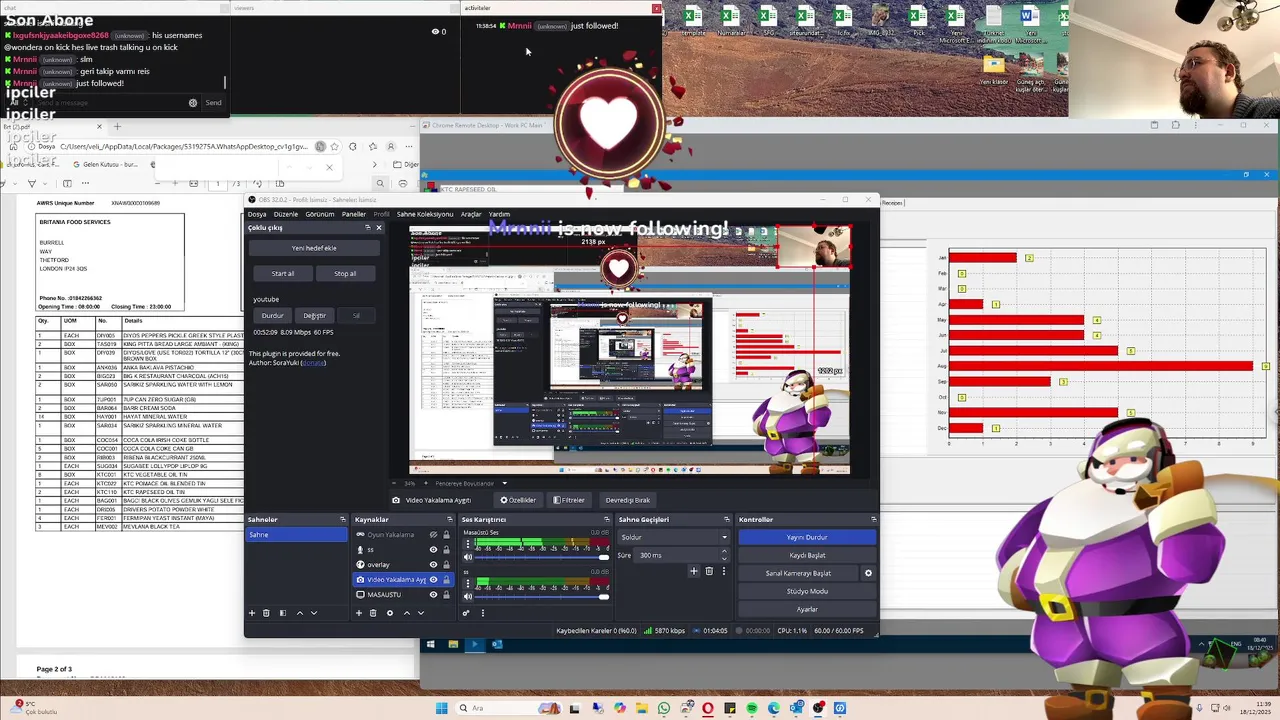Click Değiştir for youtube target

pos(314,316)
